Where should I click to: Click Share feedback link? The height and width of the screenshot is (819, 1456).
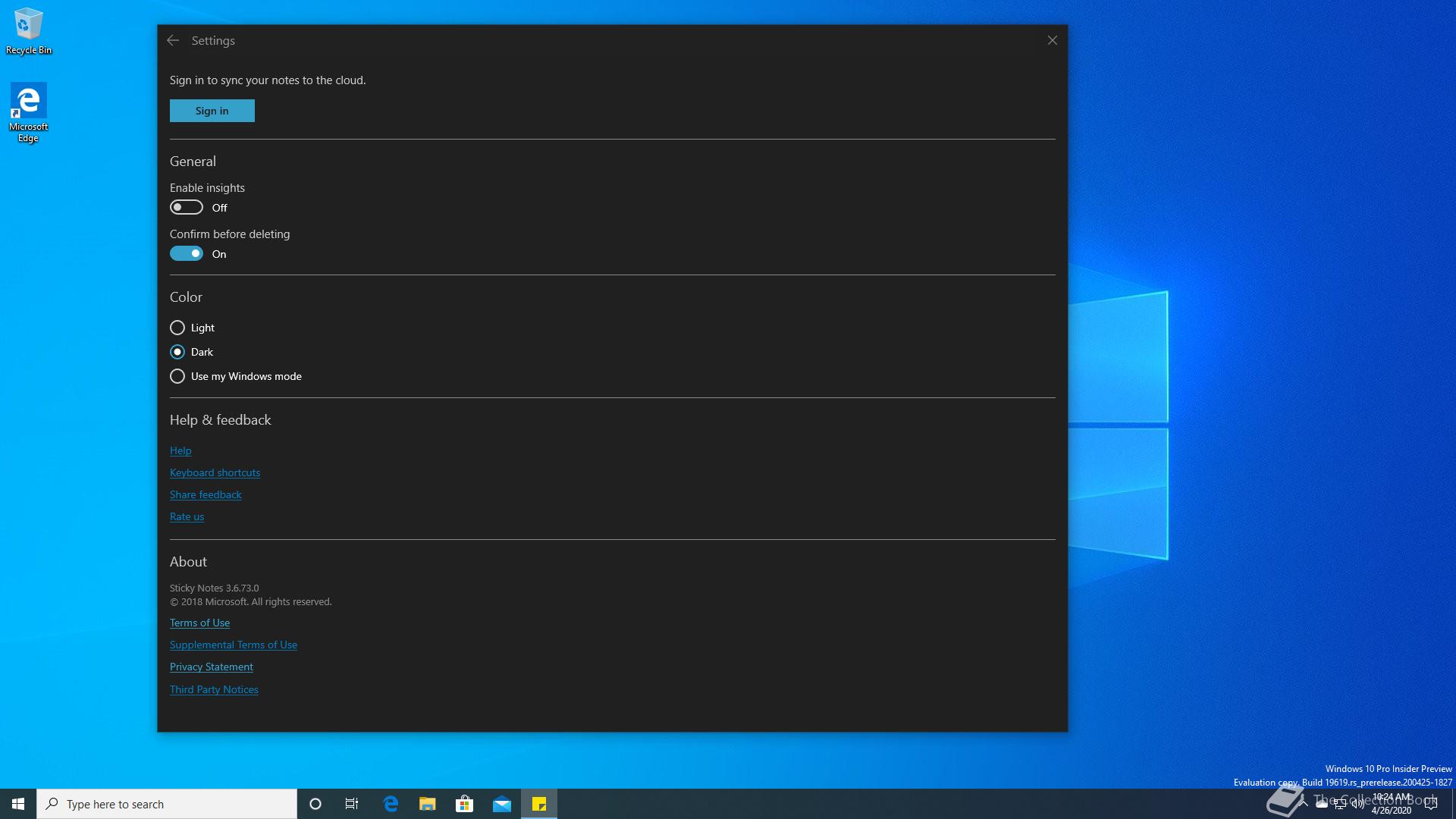click(206, 494)
